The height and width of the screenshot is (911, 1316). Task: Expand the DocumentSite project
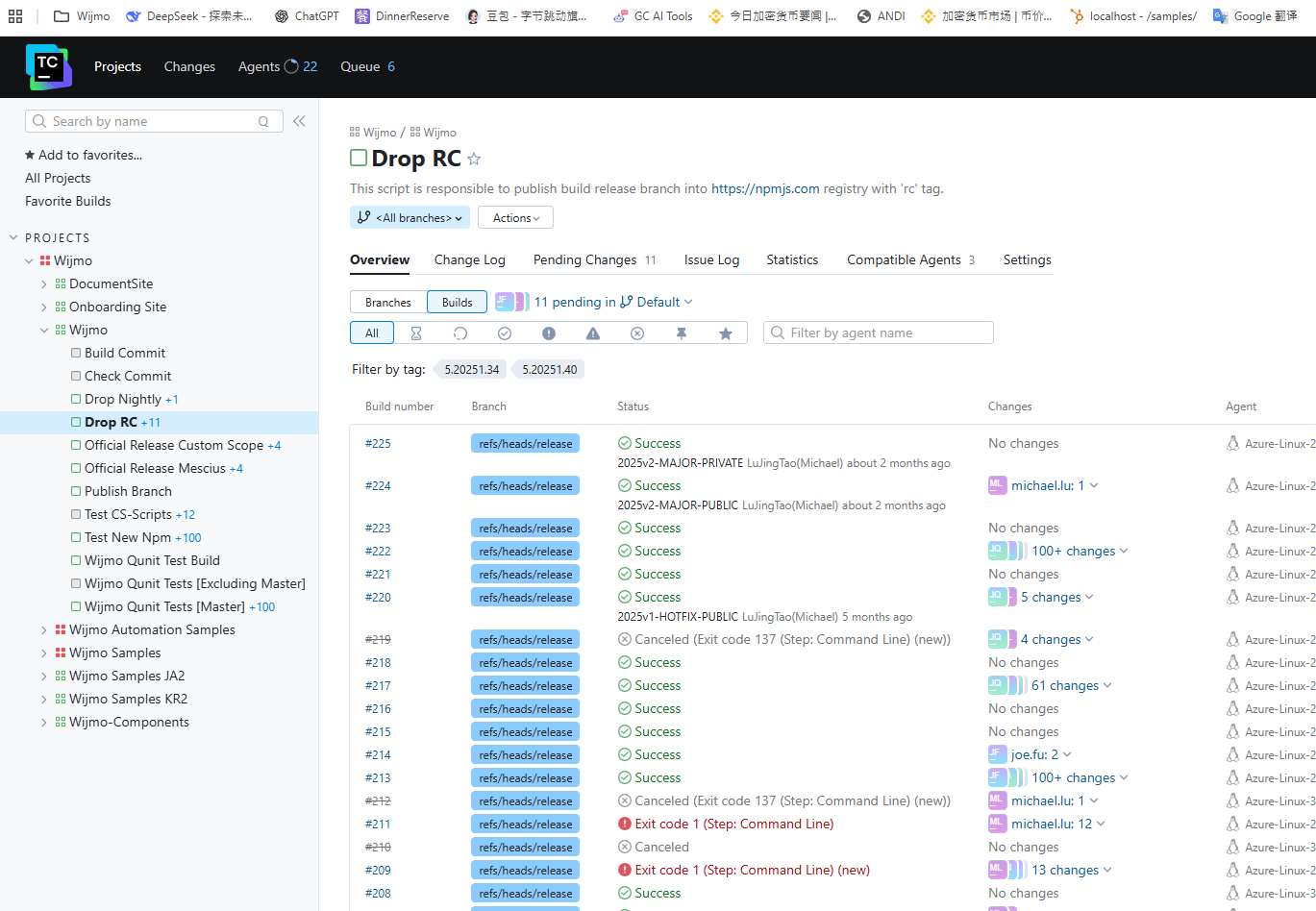point(44,284)
